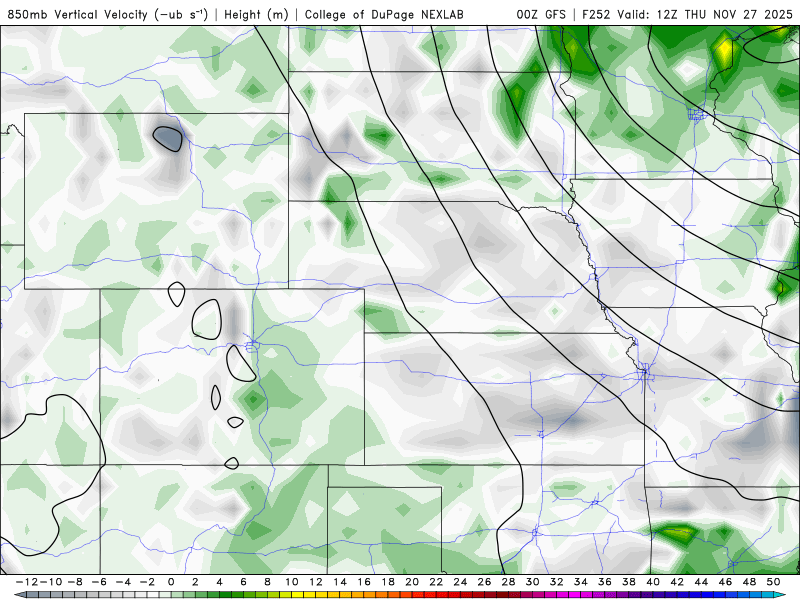Click the '14' color scale label
This screenshot has width=800, height=600.
point(340,582)
